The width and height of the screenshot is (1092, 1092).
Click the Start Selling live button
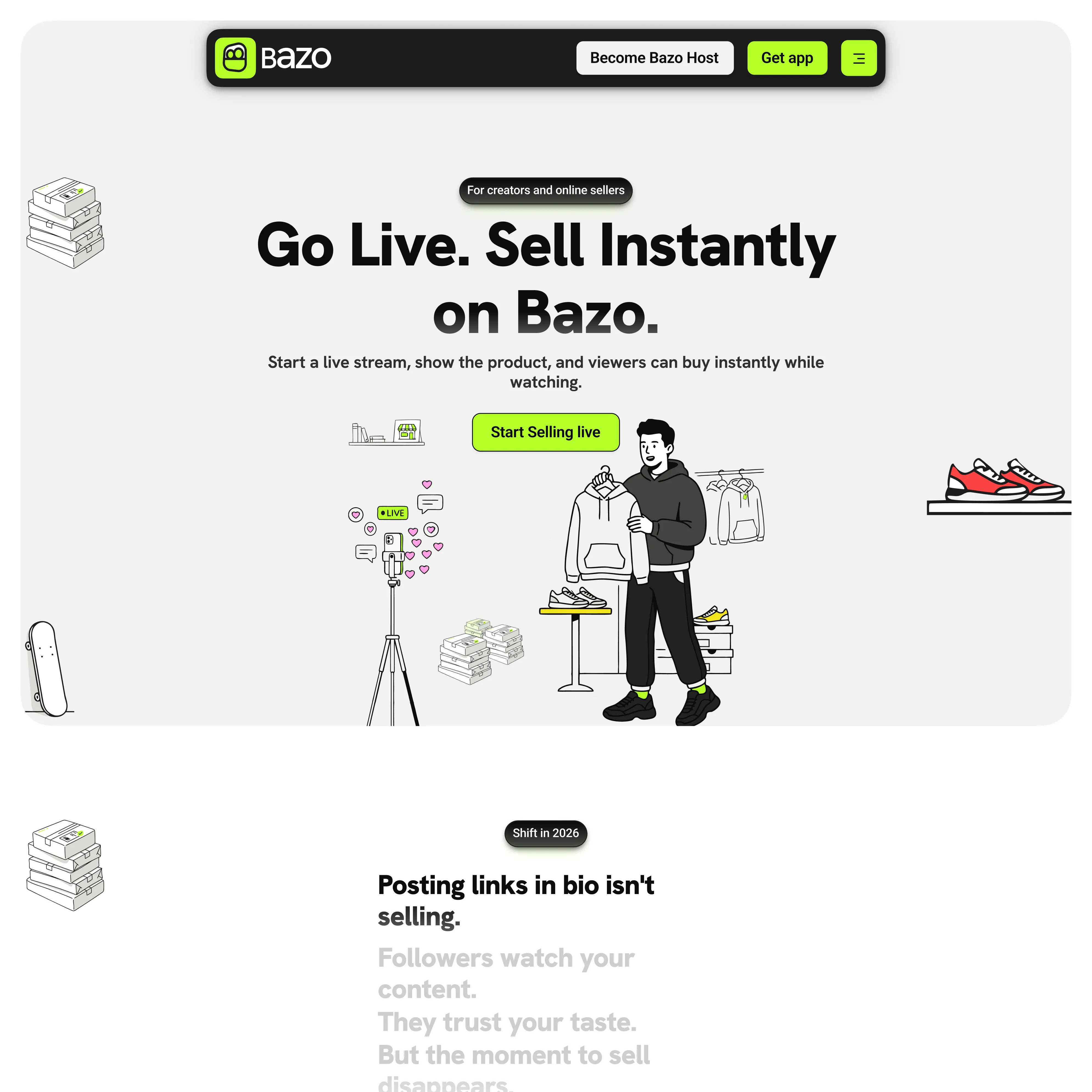coord(545,432)
